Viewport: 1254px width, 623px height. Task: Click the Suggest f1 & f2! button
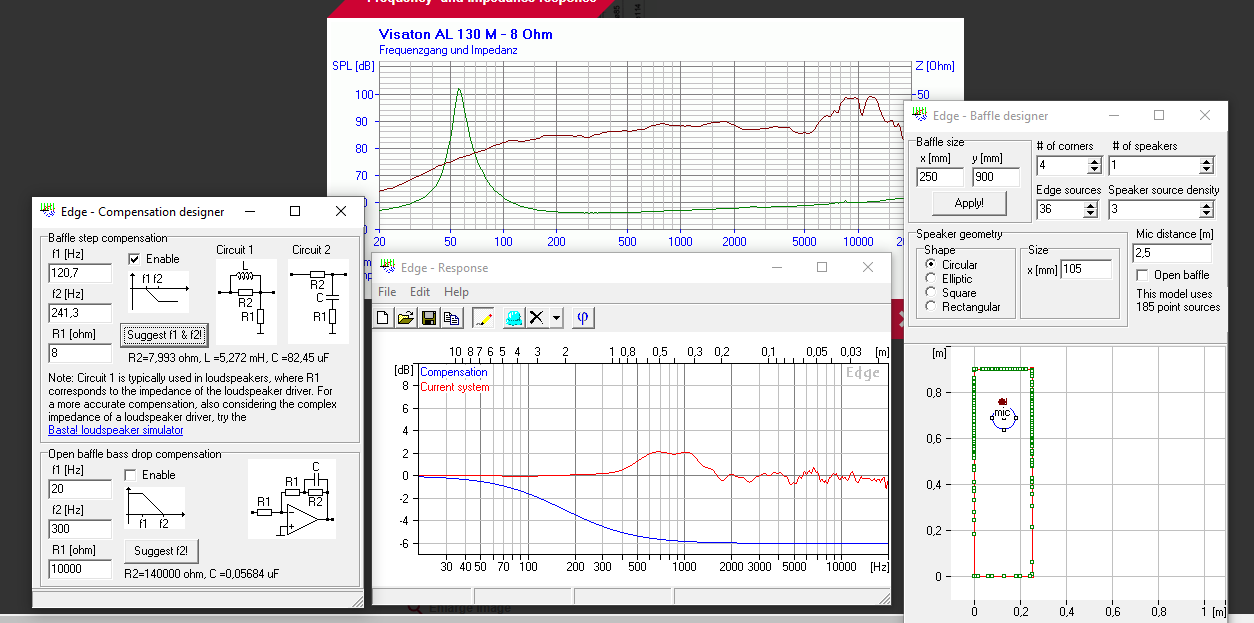click(164, 334)
